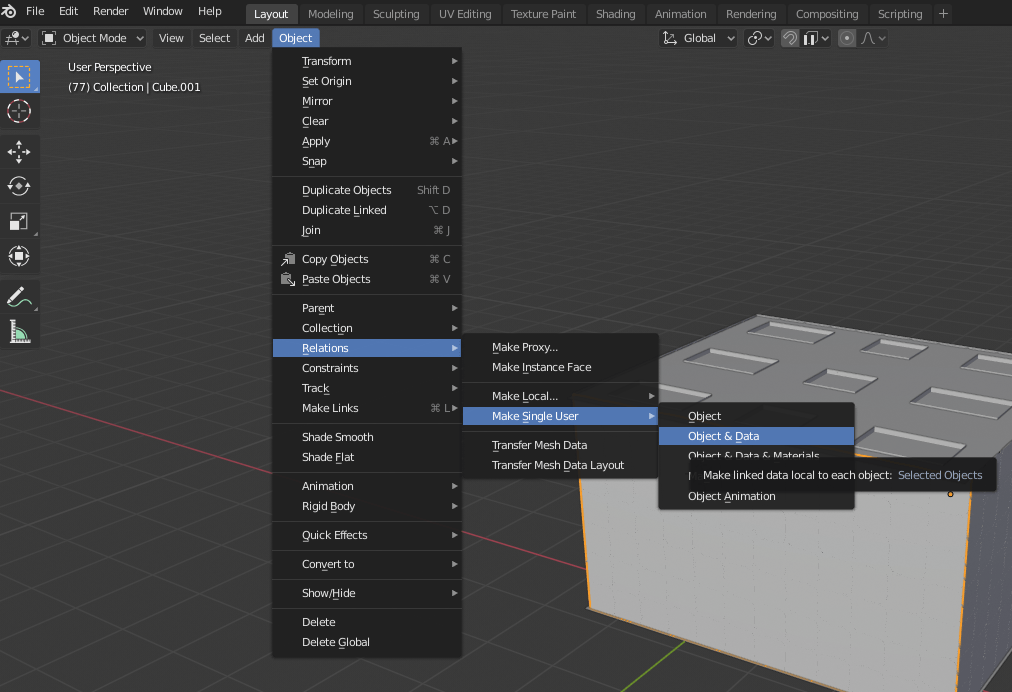Activate the 3D Cursor tool
Image resolution: width=1012 pixels, height=692 pixels.
20,111
